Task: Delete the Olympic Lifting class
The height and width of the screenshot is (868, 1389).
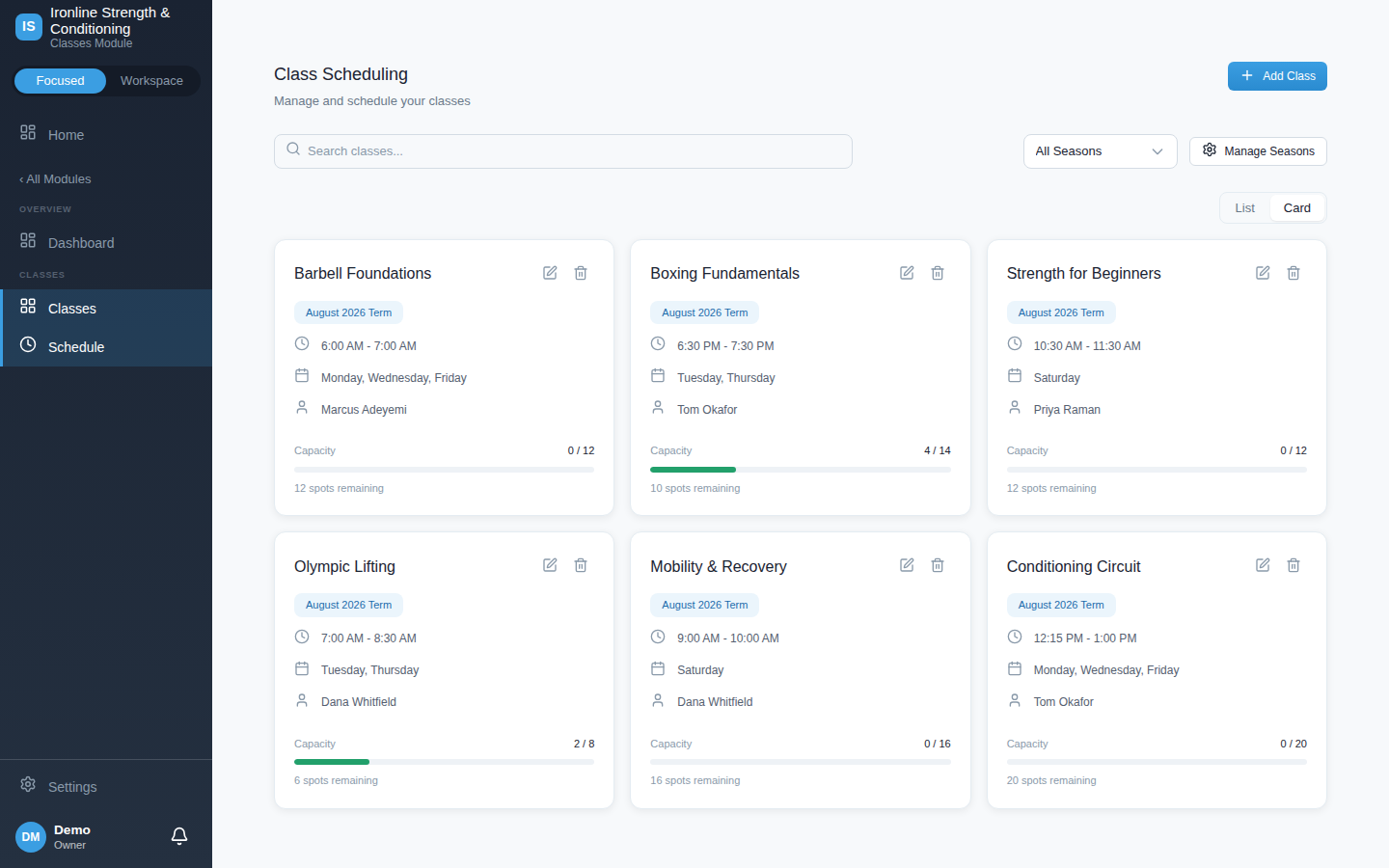Action: 581,565
